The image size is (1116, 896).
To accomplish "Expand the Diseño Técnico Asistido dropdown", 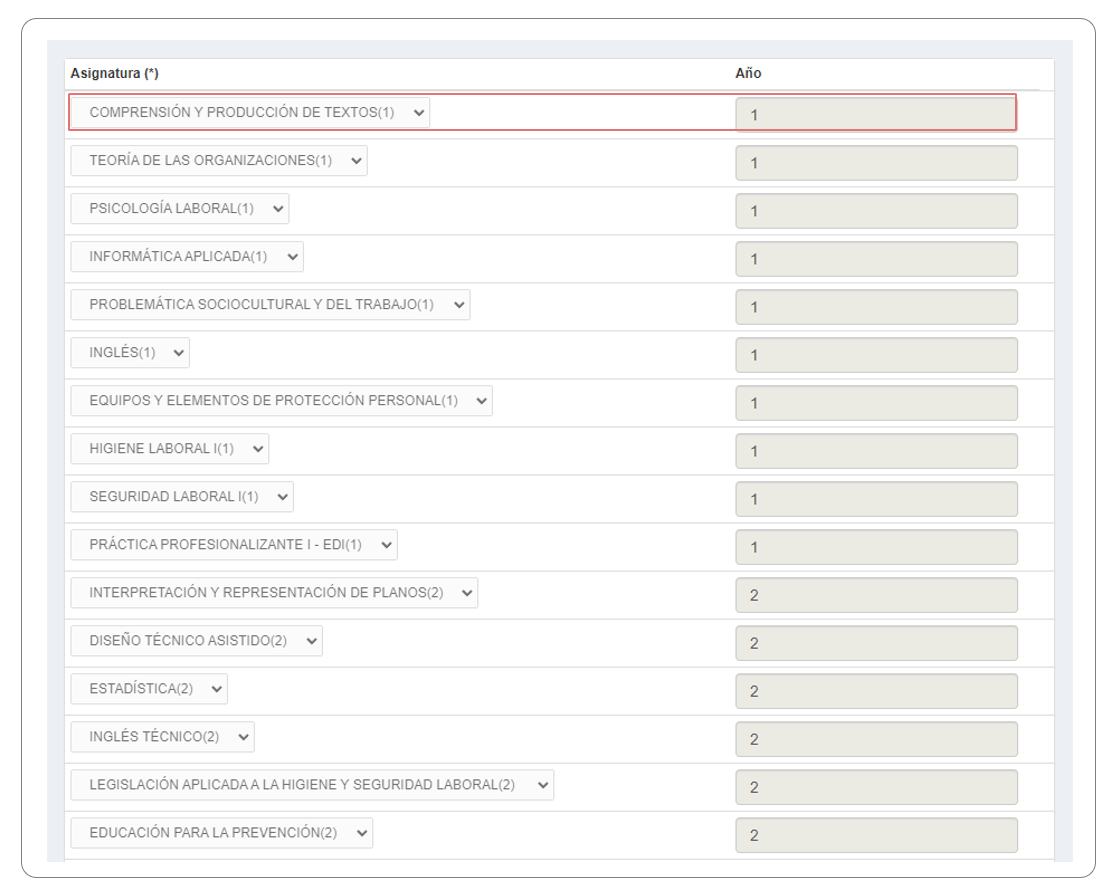I will (197, 641).
